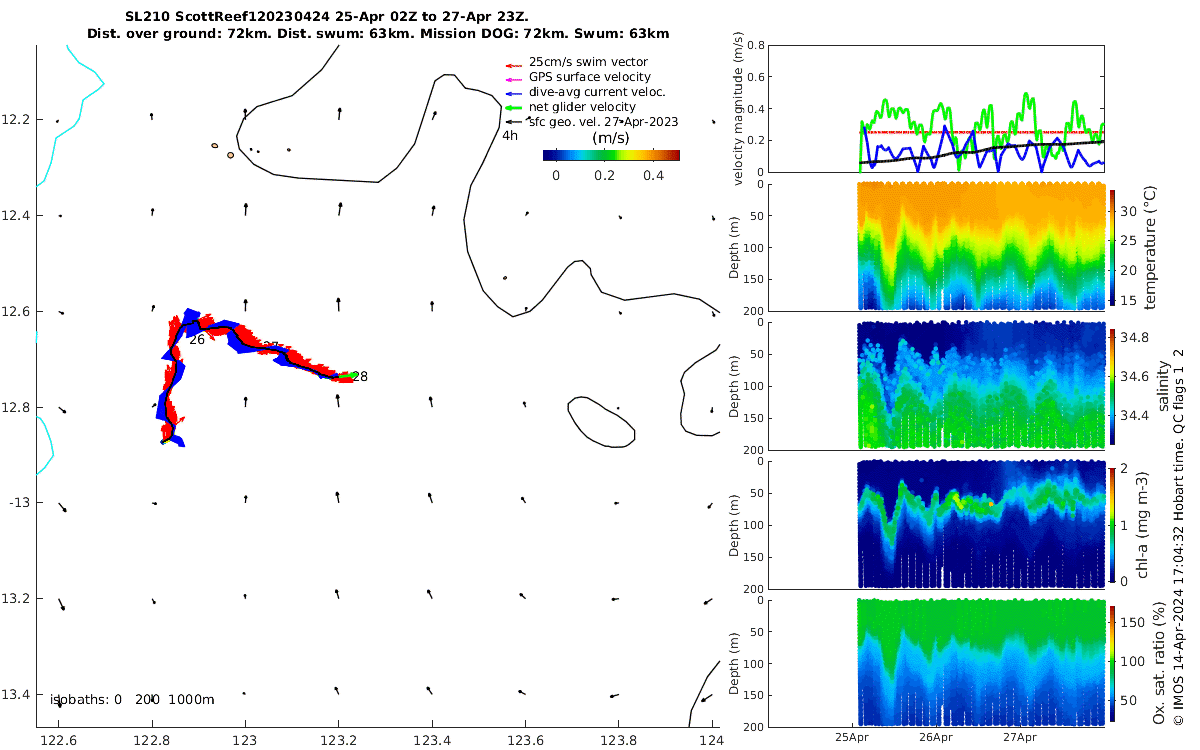
Task: Click the '4h' label below the legend
Action: pyautogui.click(x=509, y=136)
